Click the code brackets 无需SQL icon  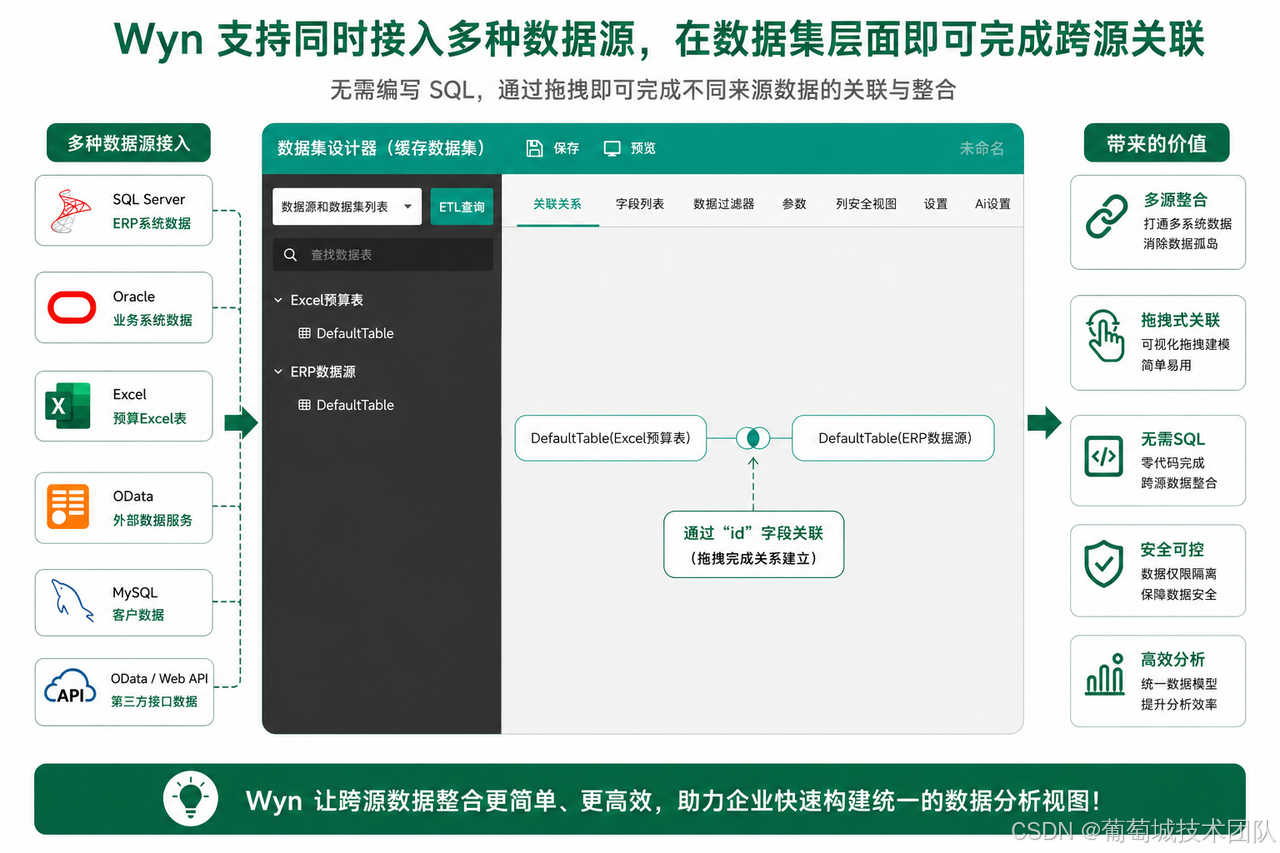[x=1104, y=457]
